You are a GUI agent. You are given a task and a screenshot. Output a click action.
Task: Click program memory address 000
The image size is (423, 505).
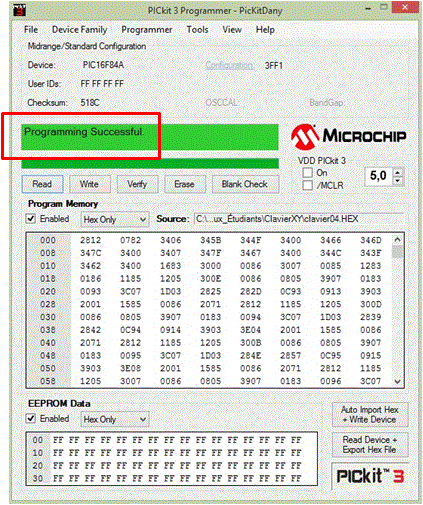click(48, 240)
